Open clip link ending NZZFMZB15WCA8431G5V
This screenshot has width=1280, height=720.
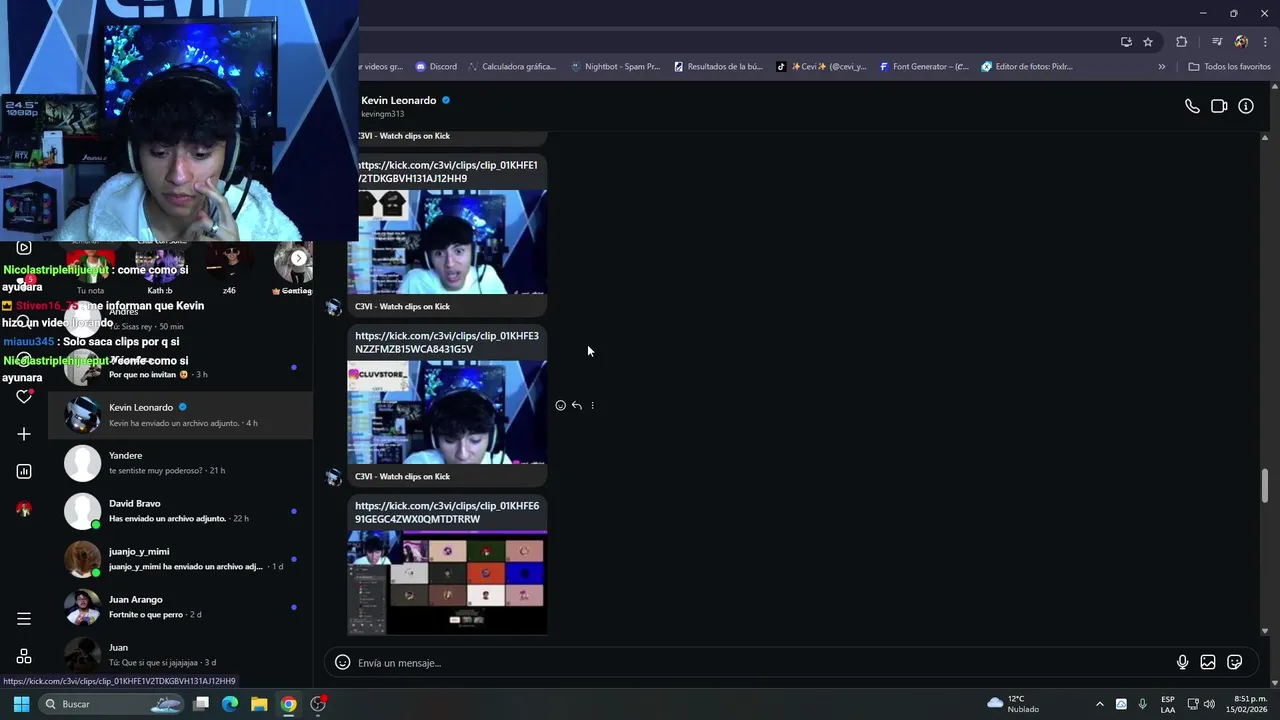pyautogui.click(x=446, y=342)
